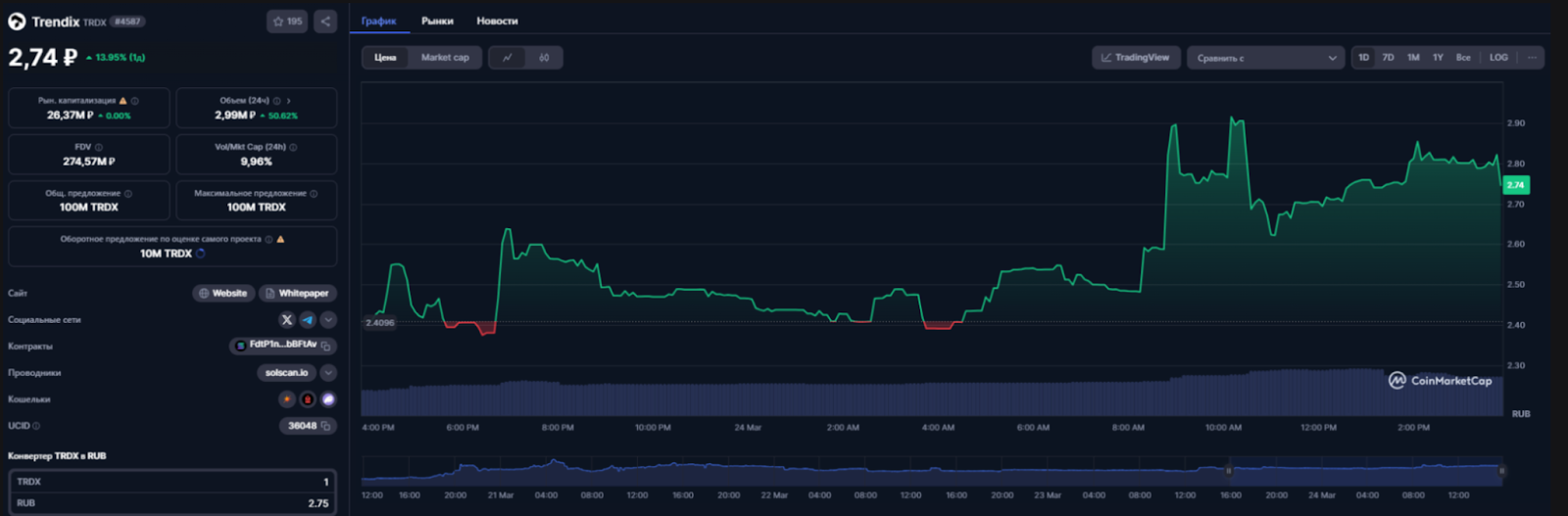The image size is (1568, 516).
Task: Expand the explorers list next to solscan.io
Action: pos(328,373)
